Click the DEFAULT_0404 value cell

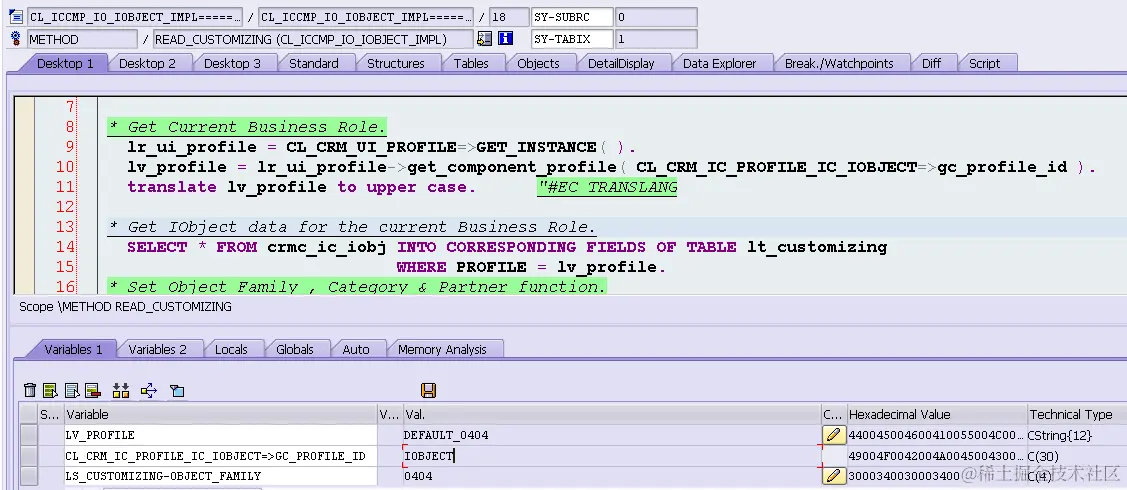[612, 435]
